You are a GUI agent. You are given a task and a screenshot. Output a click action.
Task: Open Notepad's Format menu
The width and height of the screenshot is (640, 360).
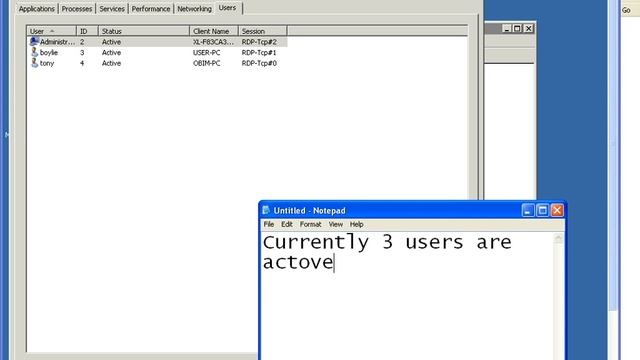click(310, 224)
